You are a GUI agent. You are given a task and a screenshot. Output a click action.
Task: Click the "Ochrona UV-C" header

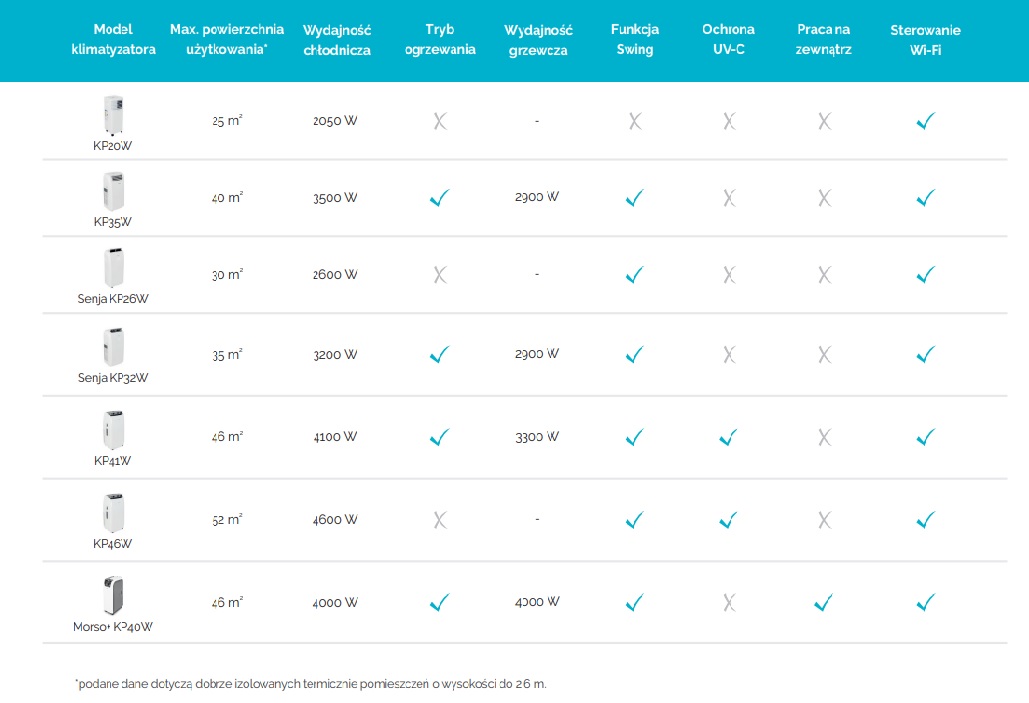point(729,39)
